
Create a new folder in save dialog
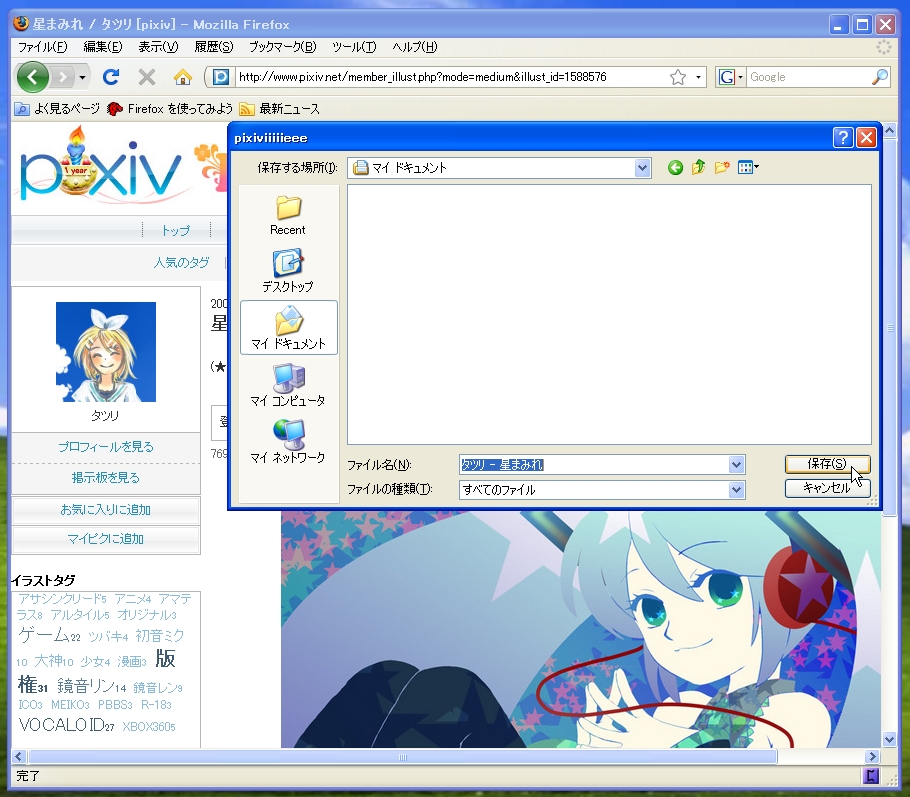pos(722,168)
